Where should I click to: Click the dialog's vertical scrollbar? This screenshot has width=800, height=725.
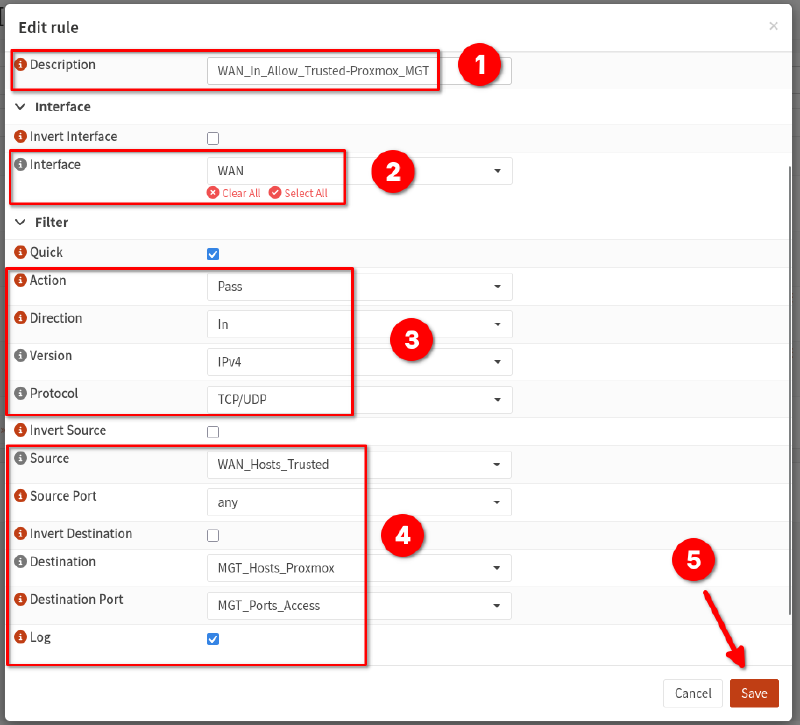pyautogui.click(x=790, y=390)
